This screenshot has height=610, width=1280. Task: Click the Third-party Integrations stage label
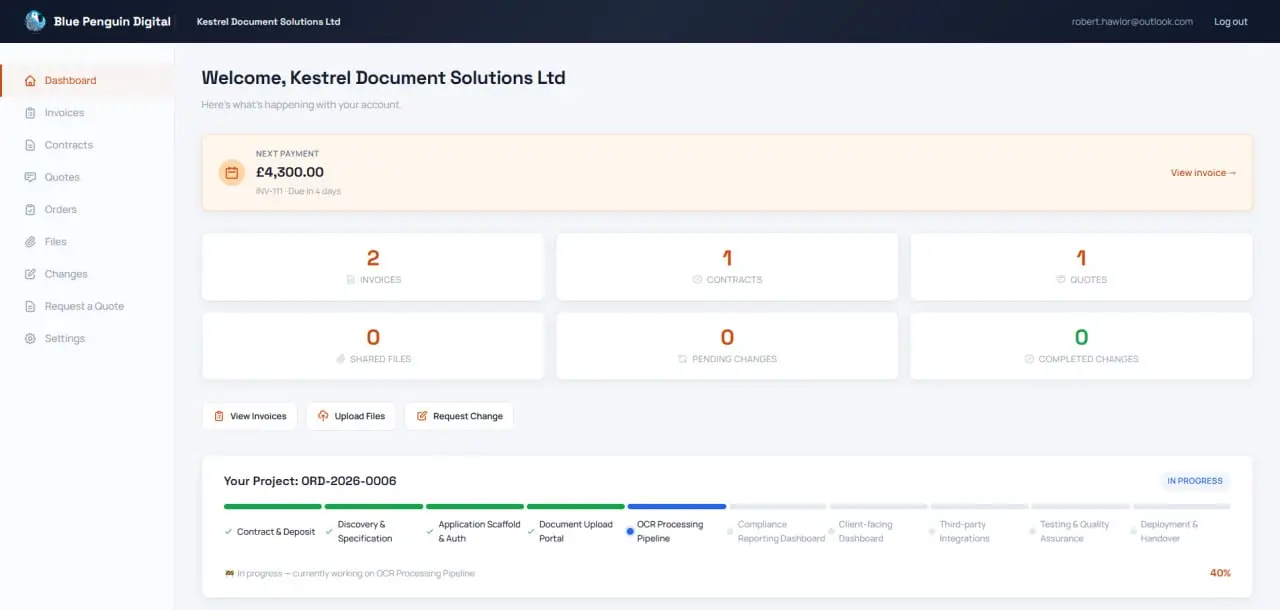964,532
